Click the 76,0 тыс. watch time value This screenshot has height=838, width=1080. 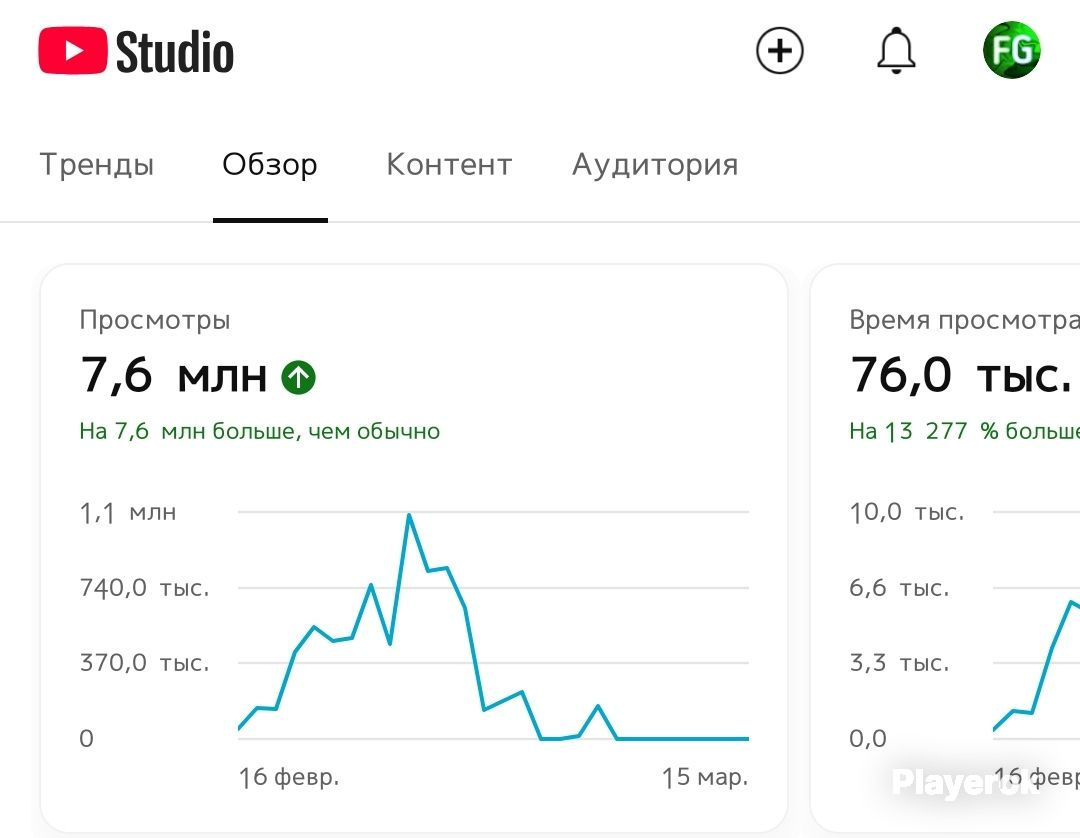click(x=962, y=376)
